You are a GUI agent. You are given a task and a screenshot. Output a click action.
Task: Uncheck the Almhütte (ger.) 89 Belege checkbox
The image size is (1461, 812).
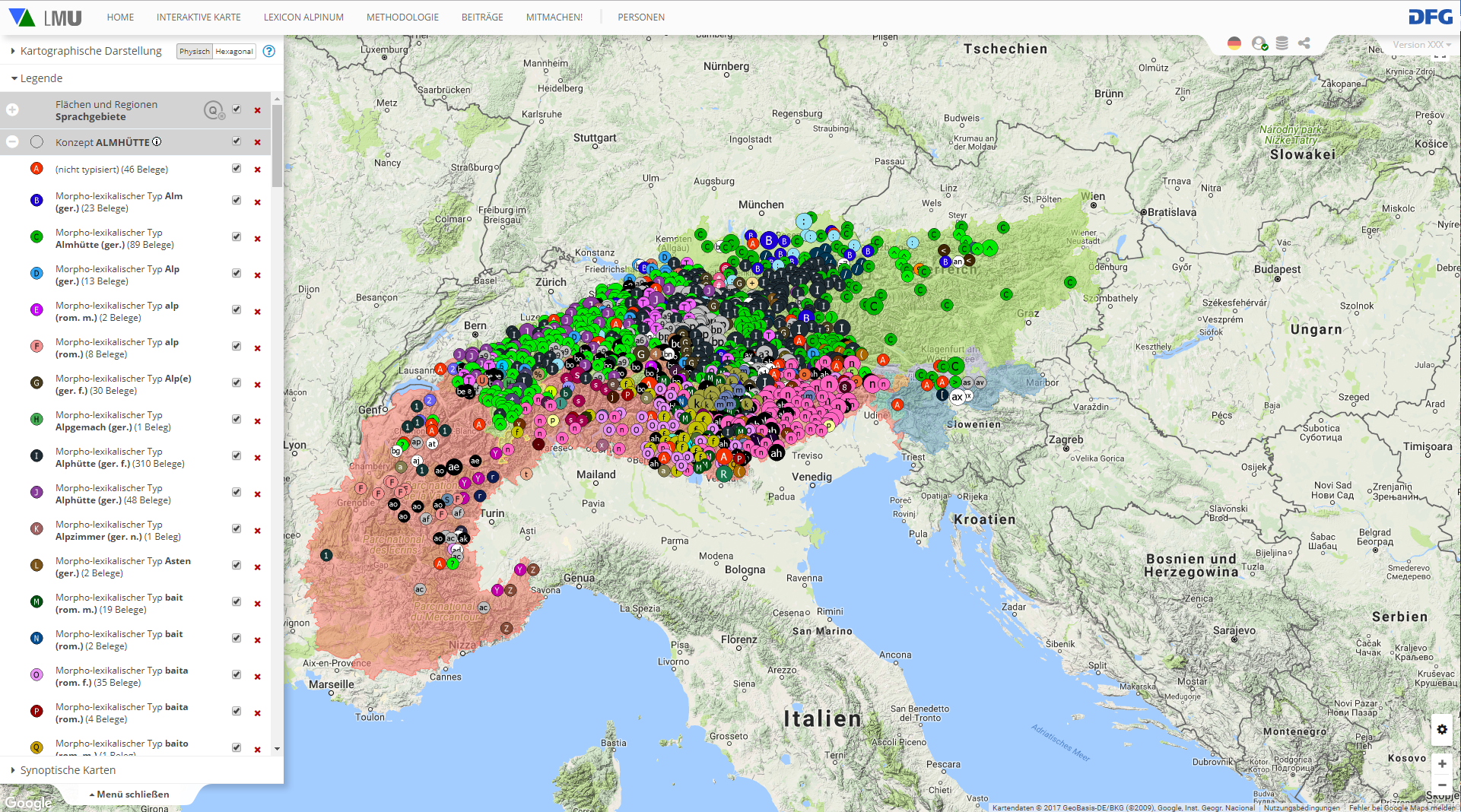(237, 237)
